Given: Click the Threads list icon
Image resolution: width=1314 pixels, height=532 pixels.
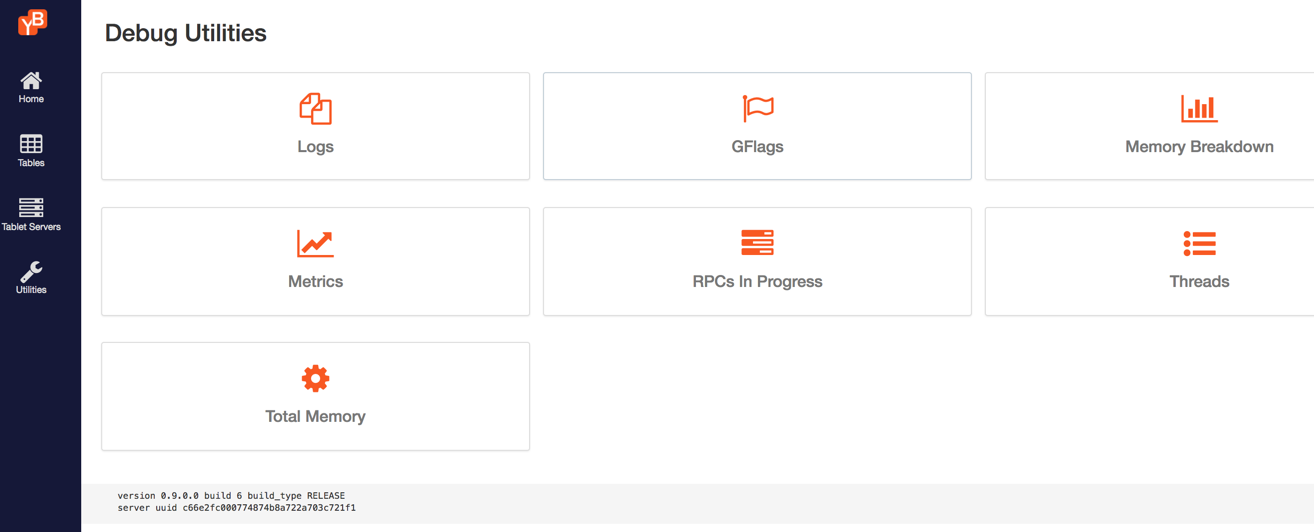Looking at the screenshot, I should point(1198,243).
